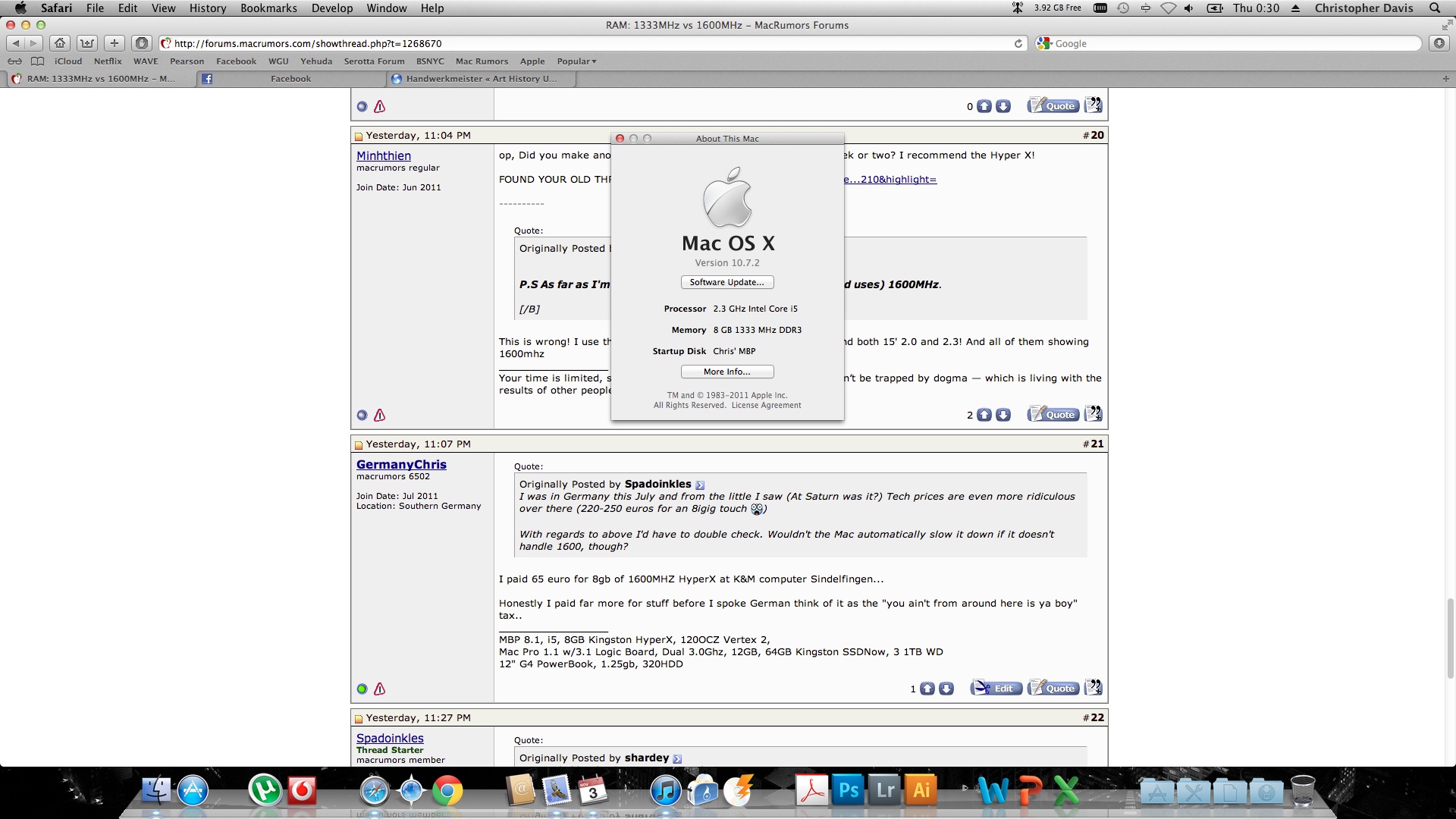
Task: Add bookmark with the plus toolbar button
Action: click(114, 43)
